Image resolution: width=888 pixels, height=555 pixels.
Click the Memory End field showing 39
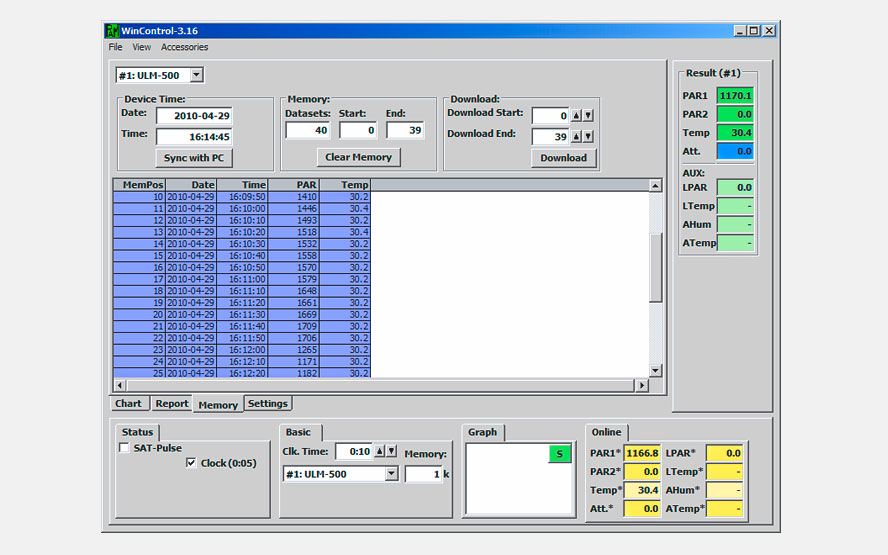pos(405,130)
